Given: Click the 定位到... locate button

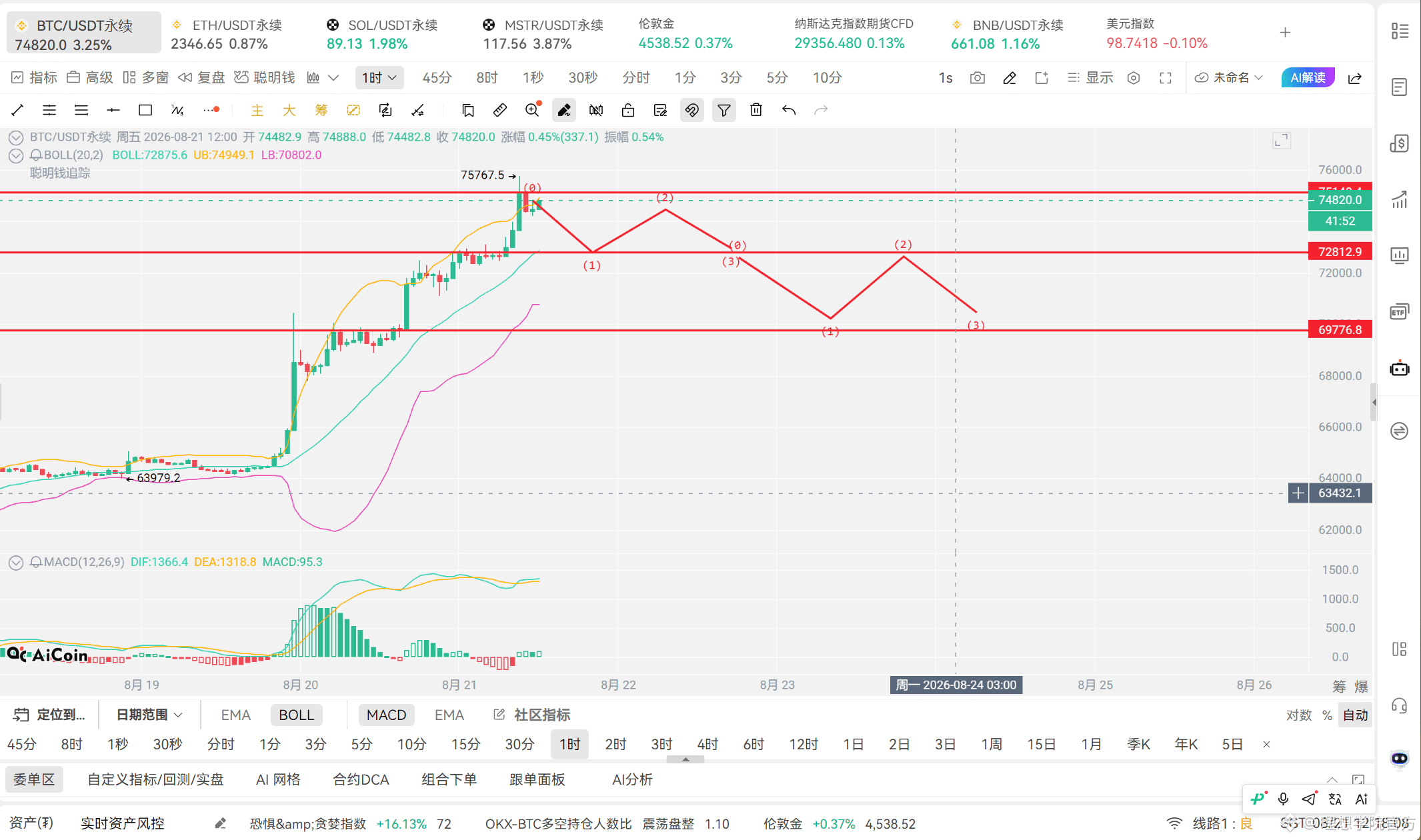Looking at the screenshot, I should pos(49,715).
